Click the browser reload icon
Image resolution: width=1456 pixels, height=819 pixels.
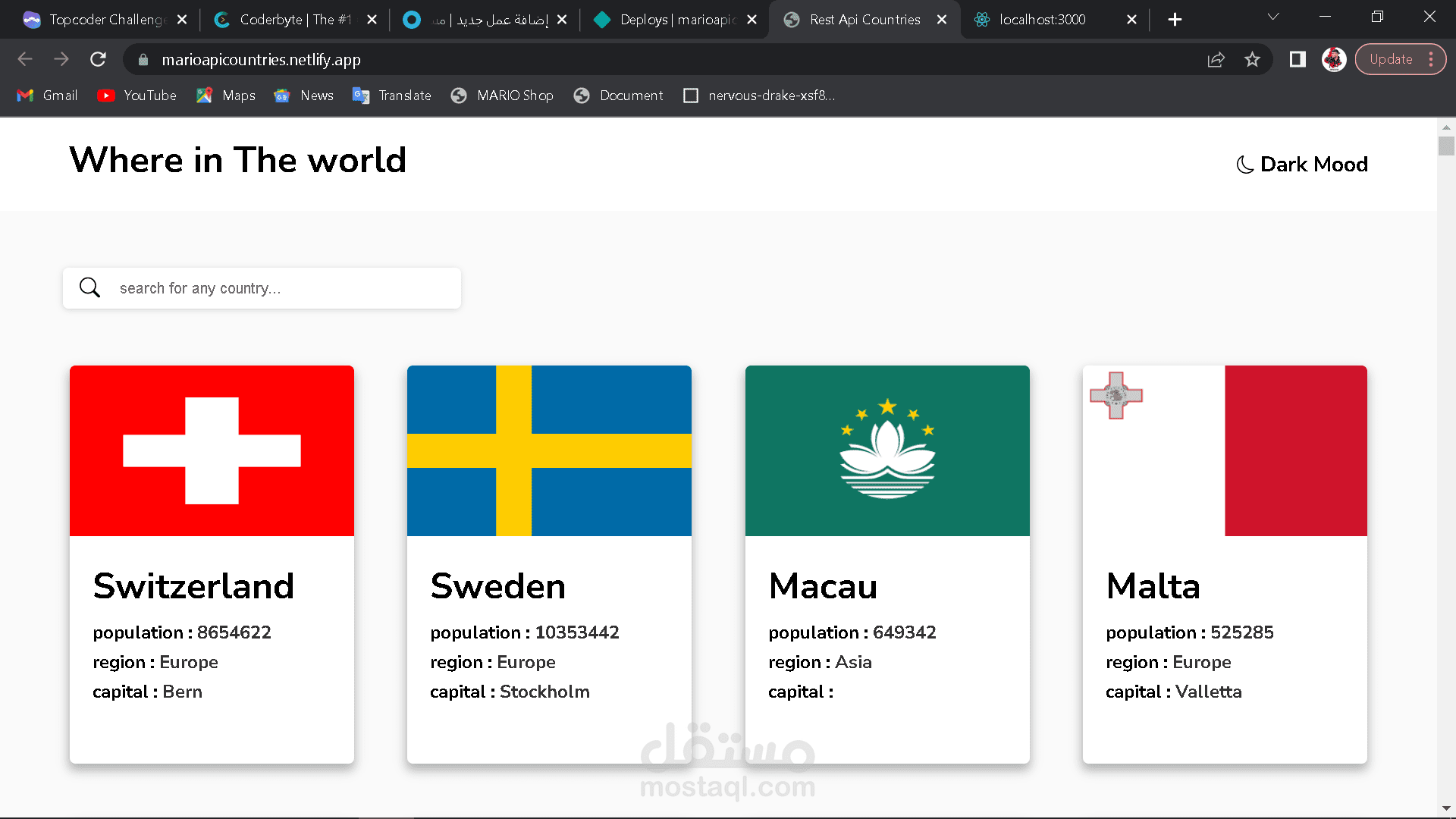(x=98, y=59)
